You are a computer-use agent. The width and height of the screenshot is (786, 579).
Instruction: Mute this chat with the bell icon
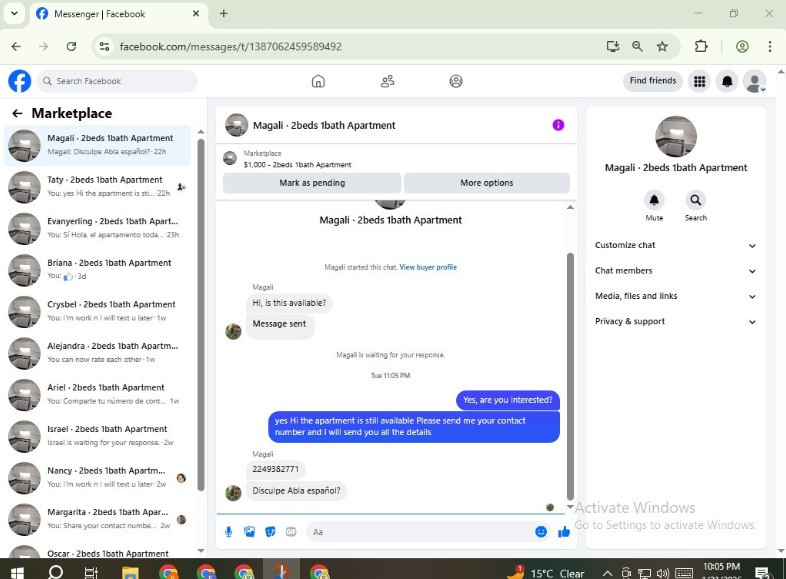point(654,200)
